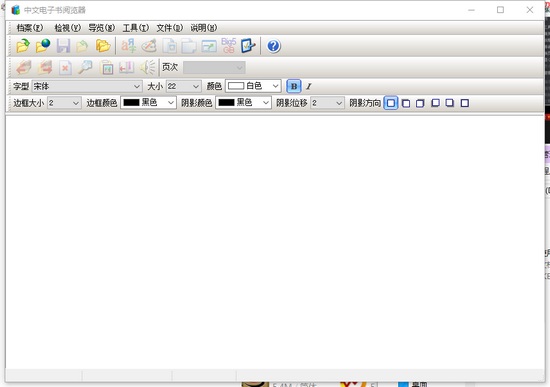Open the 大小 size dropdown showing 22
This screenshot has height=387, width=550.
coord(183,86)
